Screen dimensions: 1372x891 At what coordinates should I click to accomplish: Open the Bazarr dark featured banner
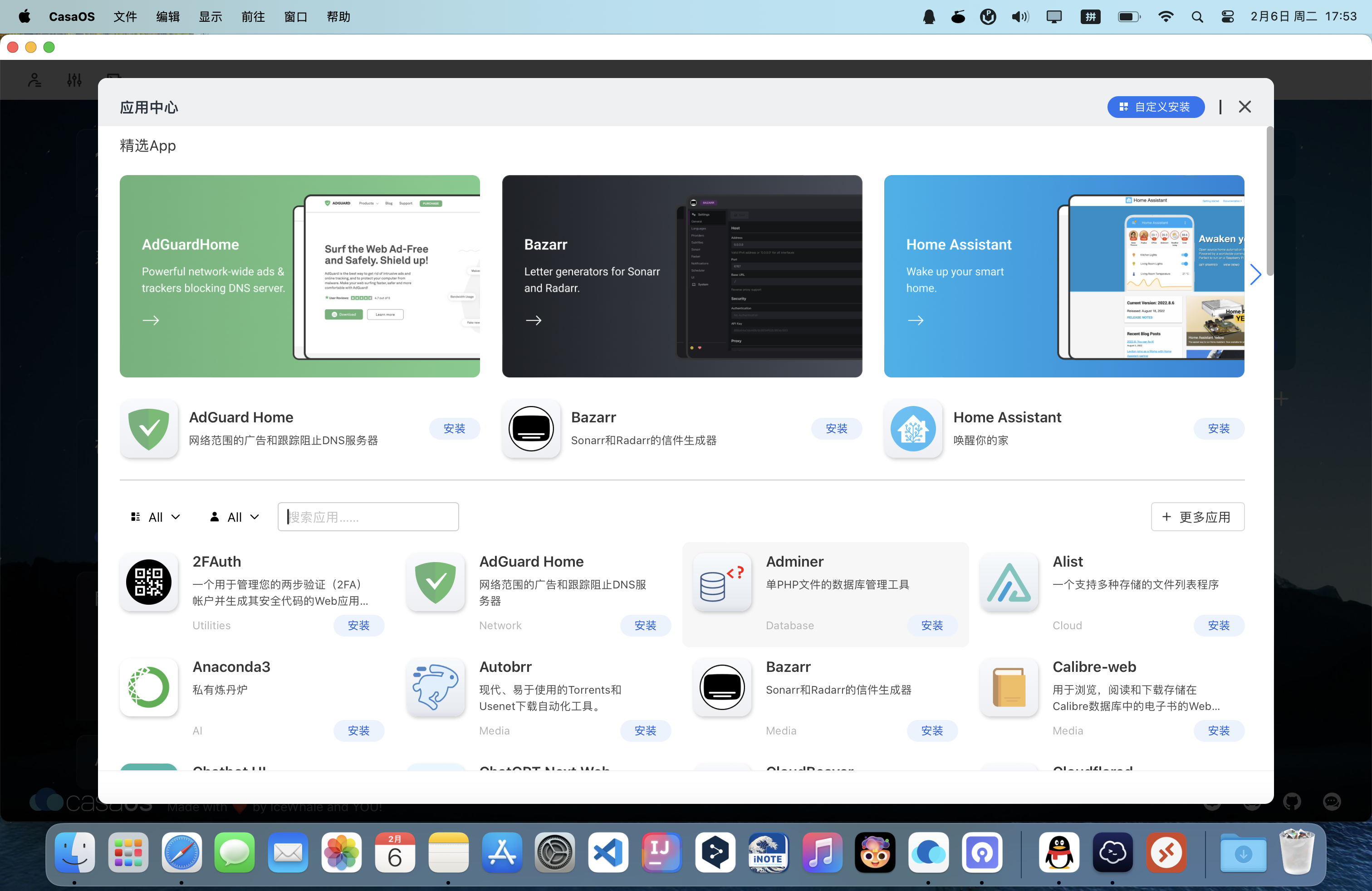[682, 276]
